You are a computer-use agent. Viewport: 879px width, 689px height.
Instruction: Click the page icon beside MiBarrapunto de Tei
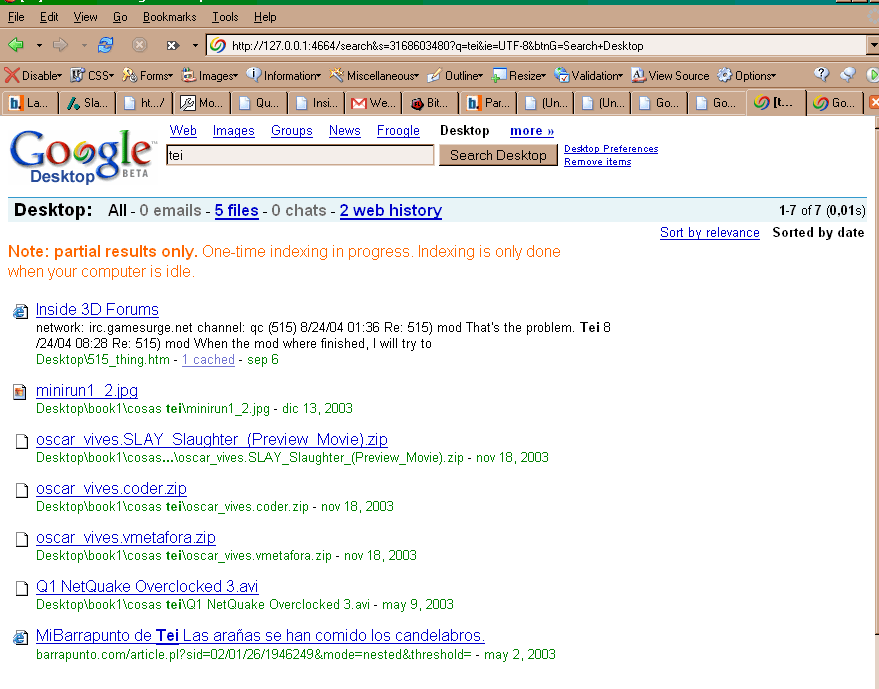pyautogui.click(x=21, y=637)
